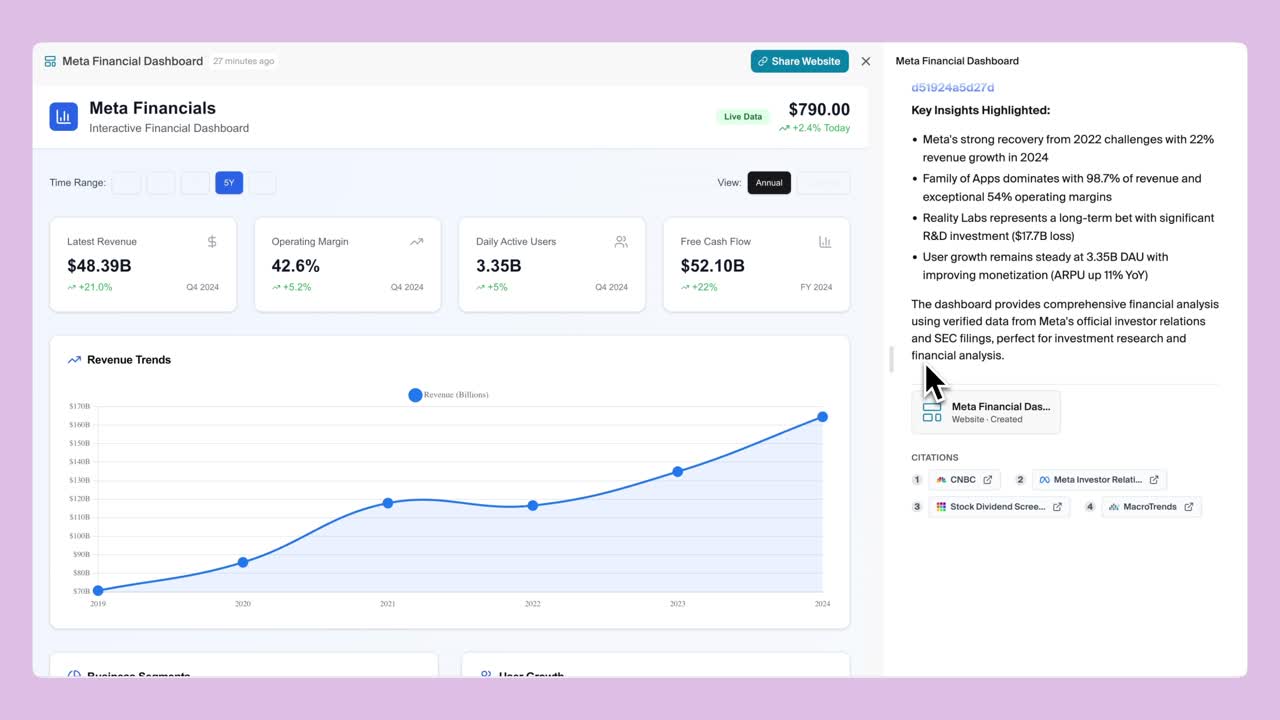Click the $790.00 stock price

point(819,110)
